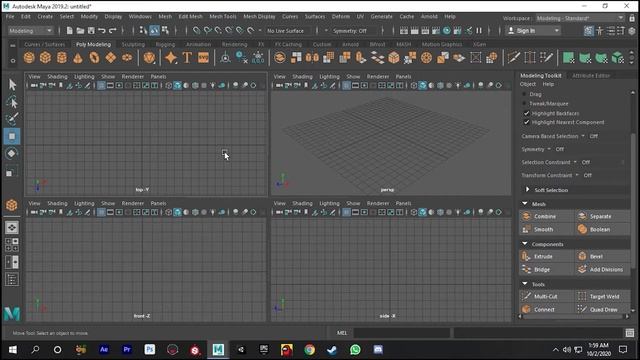Switch to four-view layout icon
Viewport: 640px width, 360px height.
point(12,244)
